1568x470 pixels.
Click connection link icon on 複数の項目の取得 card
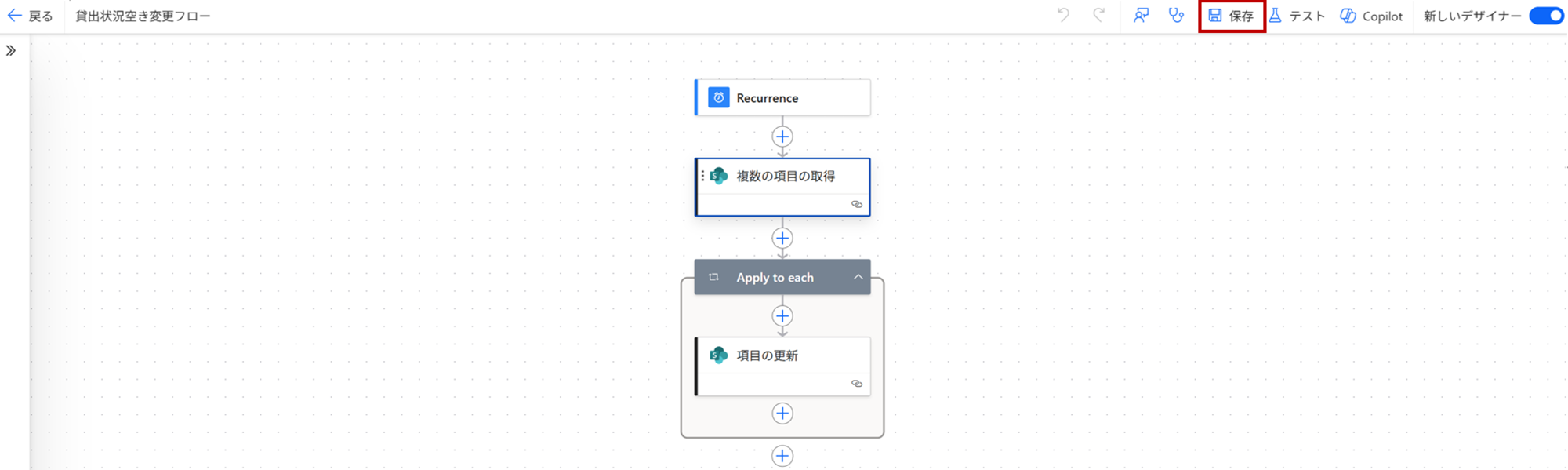point(856,204)
